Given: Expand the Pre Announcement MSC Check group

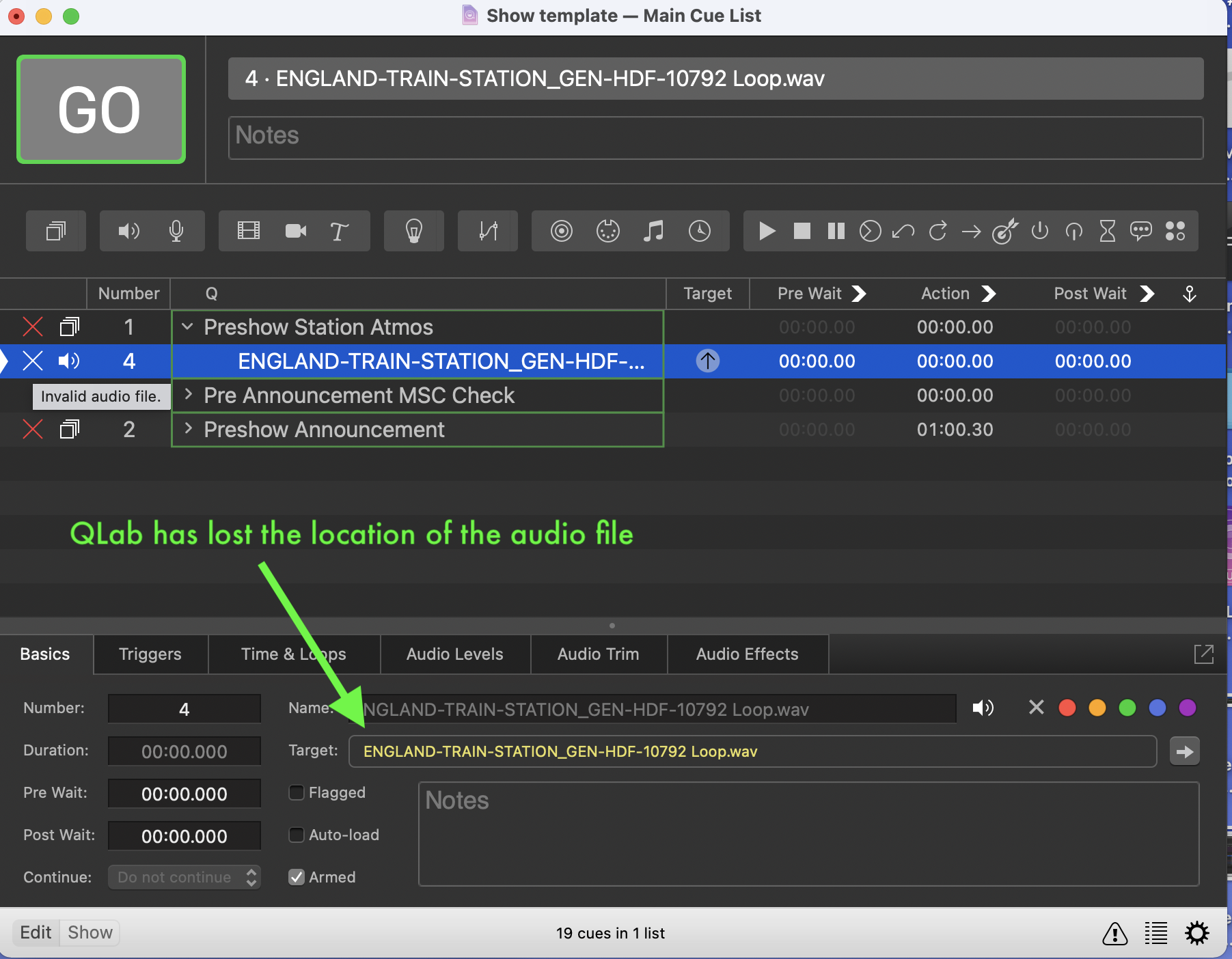Looking at the screenshot, I should 189,394.
